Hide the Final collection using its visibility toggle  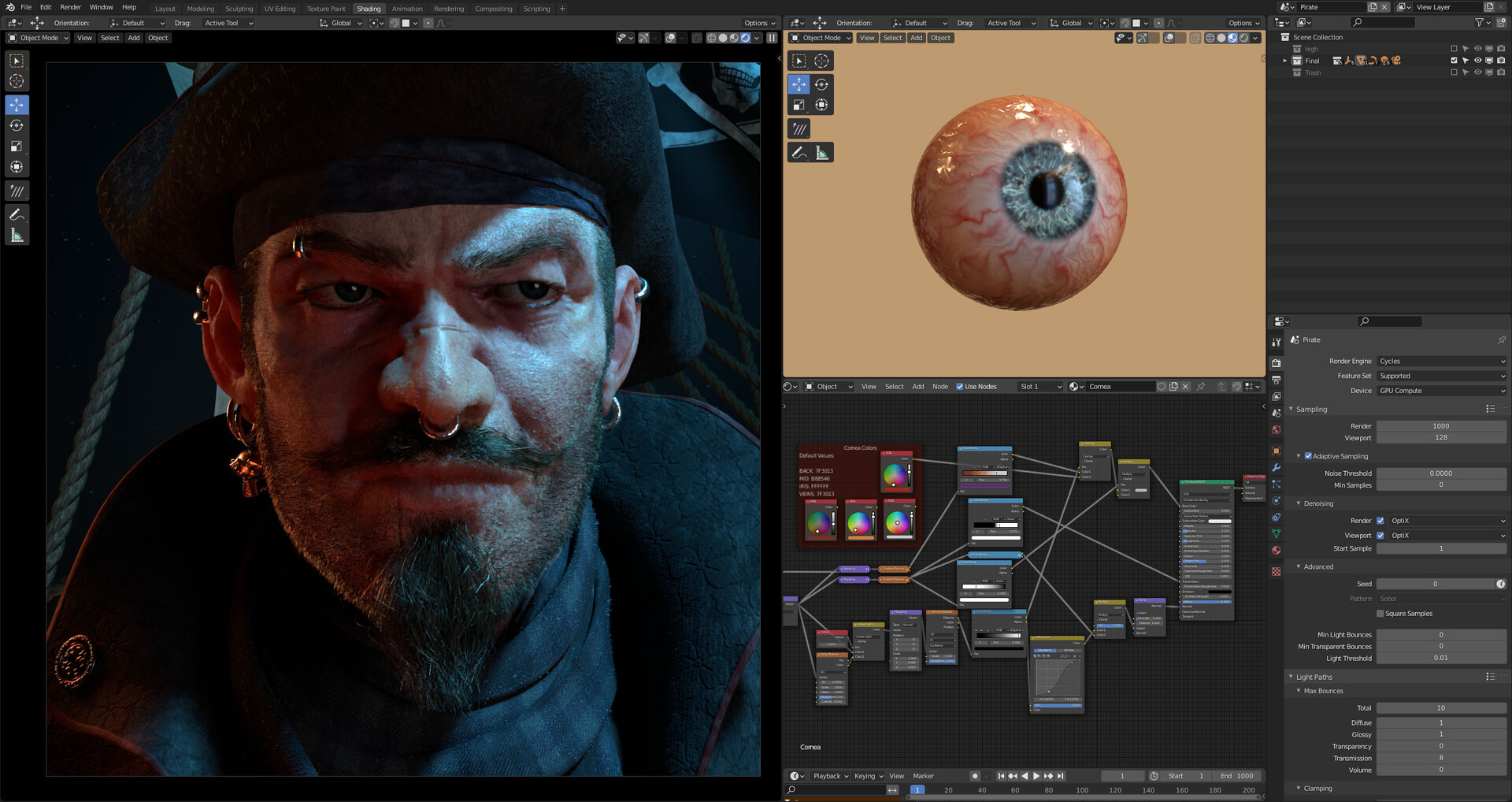click(1478, 60)
